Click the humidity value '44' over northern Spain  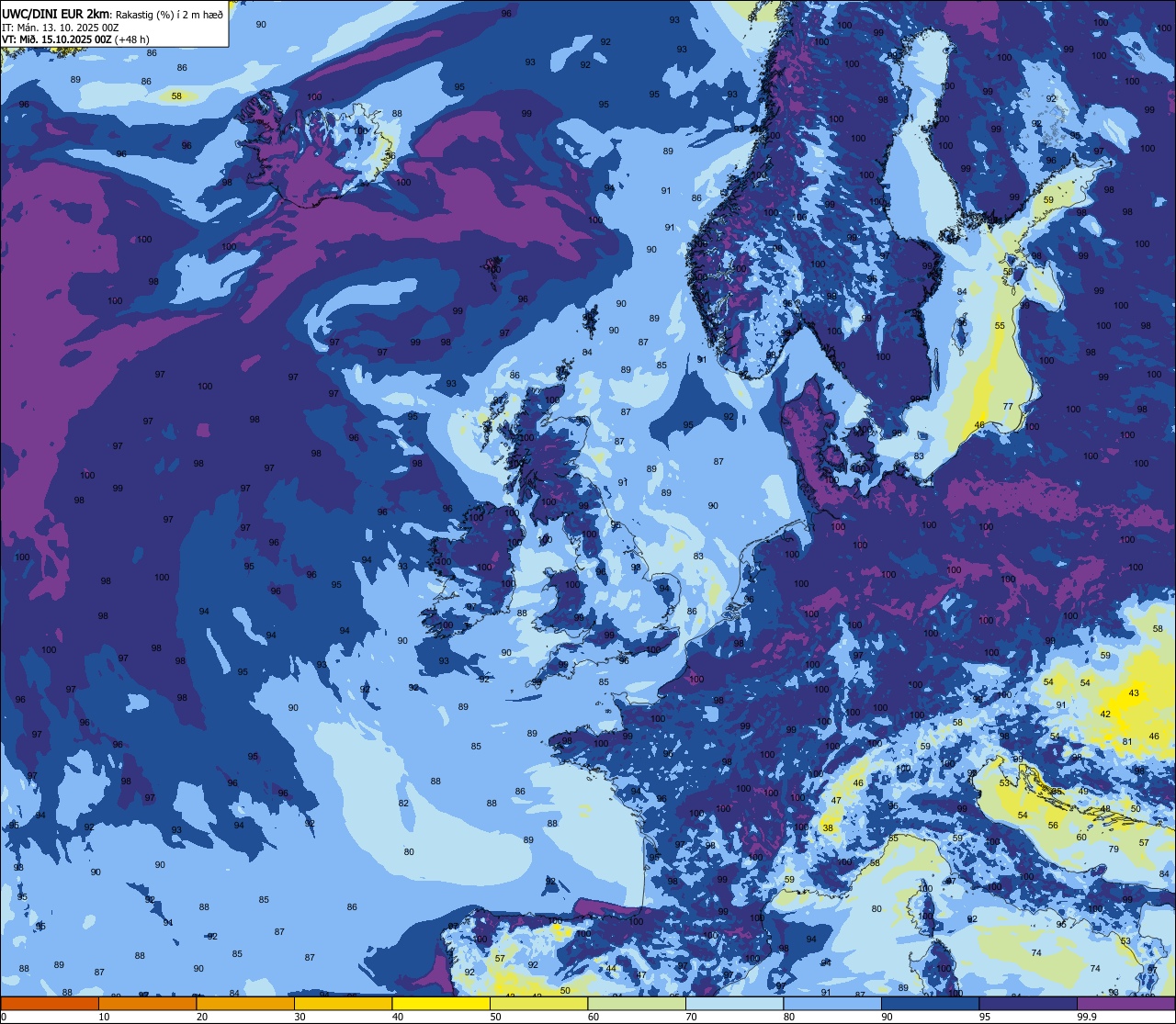[x=611, y=969]
